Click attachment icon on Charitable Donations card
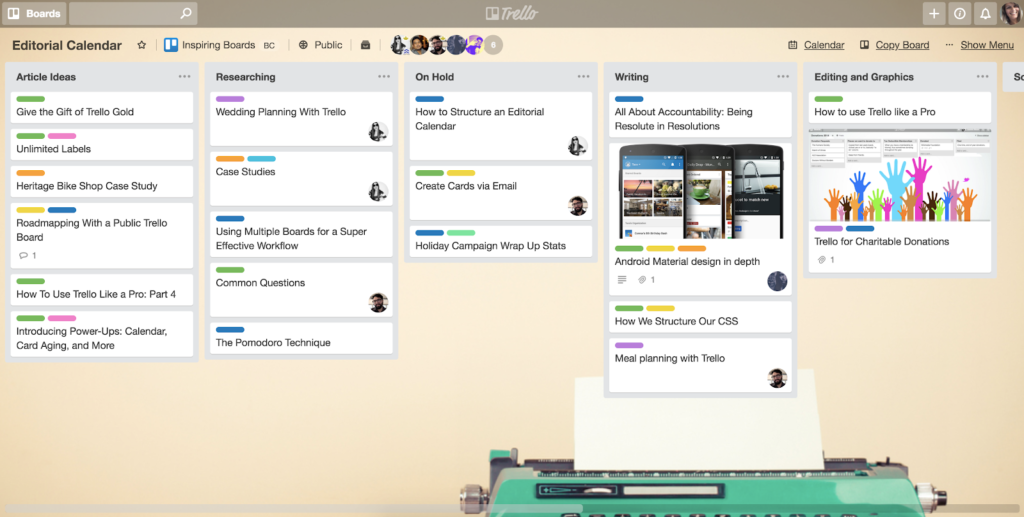 coord(822,260)
